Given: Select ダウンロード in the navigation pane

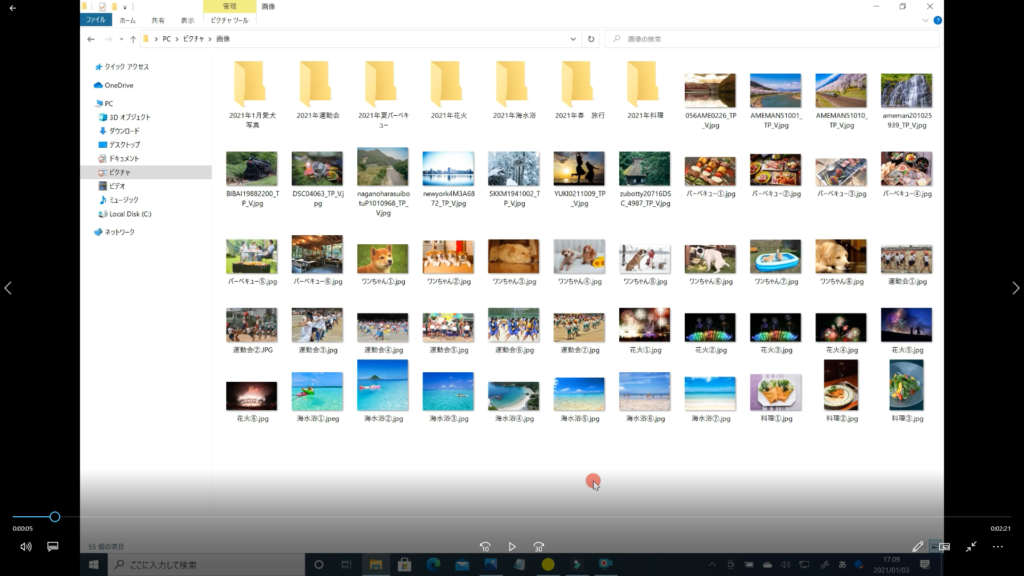Looking at the screenshot, I should pos(123,131).
